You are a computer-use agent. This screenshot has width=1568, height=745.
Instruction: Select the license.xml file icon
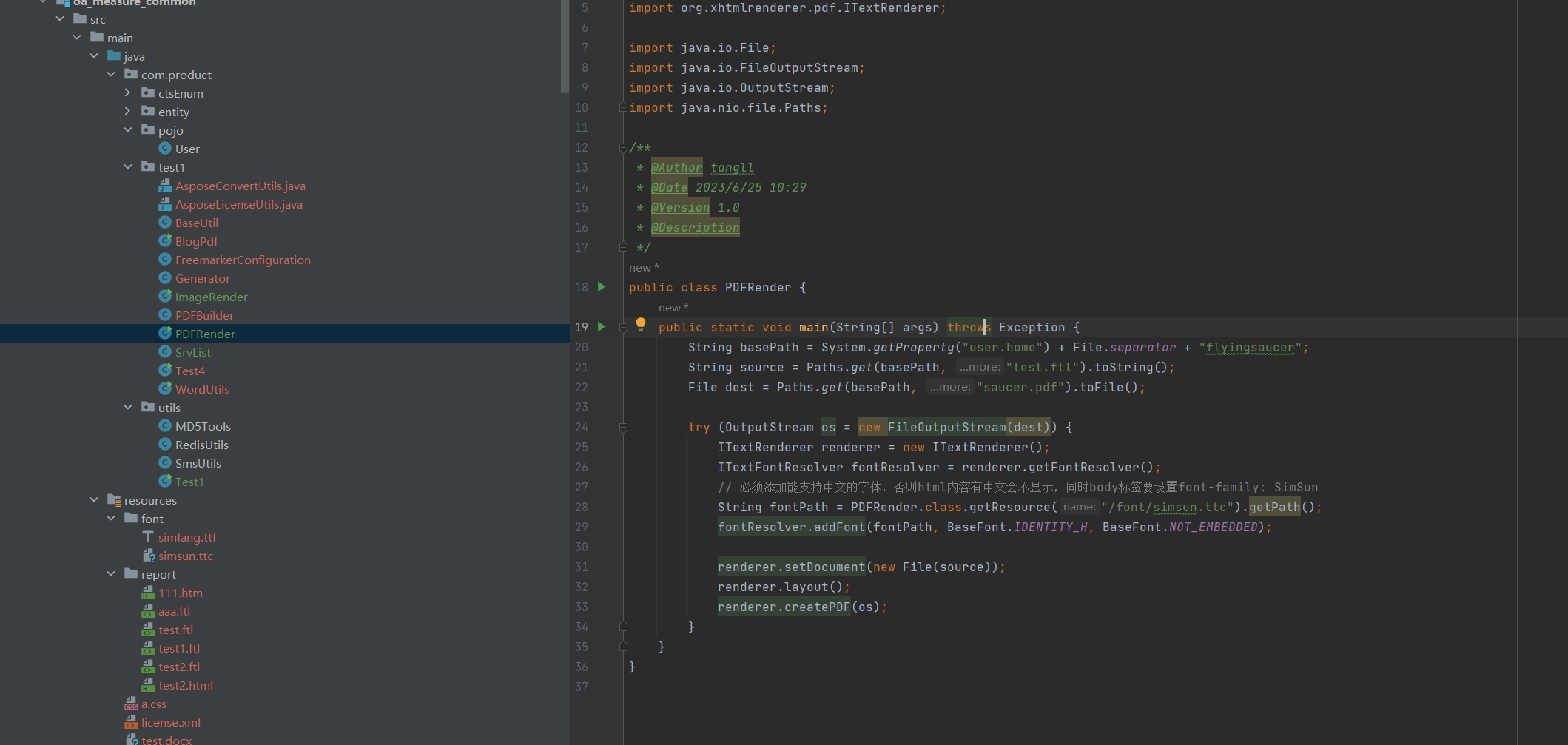[131, 722]
